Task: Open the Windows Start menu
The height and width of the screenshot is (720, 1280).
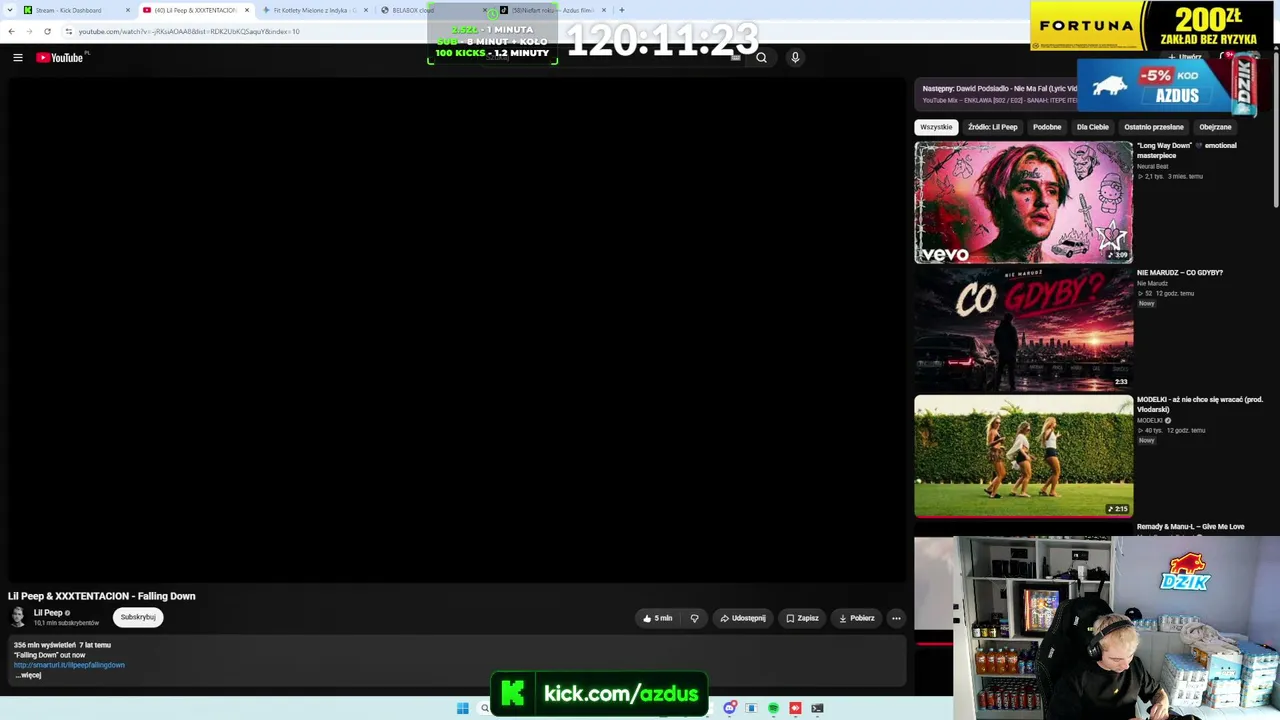Action: pos(462,708)
